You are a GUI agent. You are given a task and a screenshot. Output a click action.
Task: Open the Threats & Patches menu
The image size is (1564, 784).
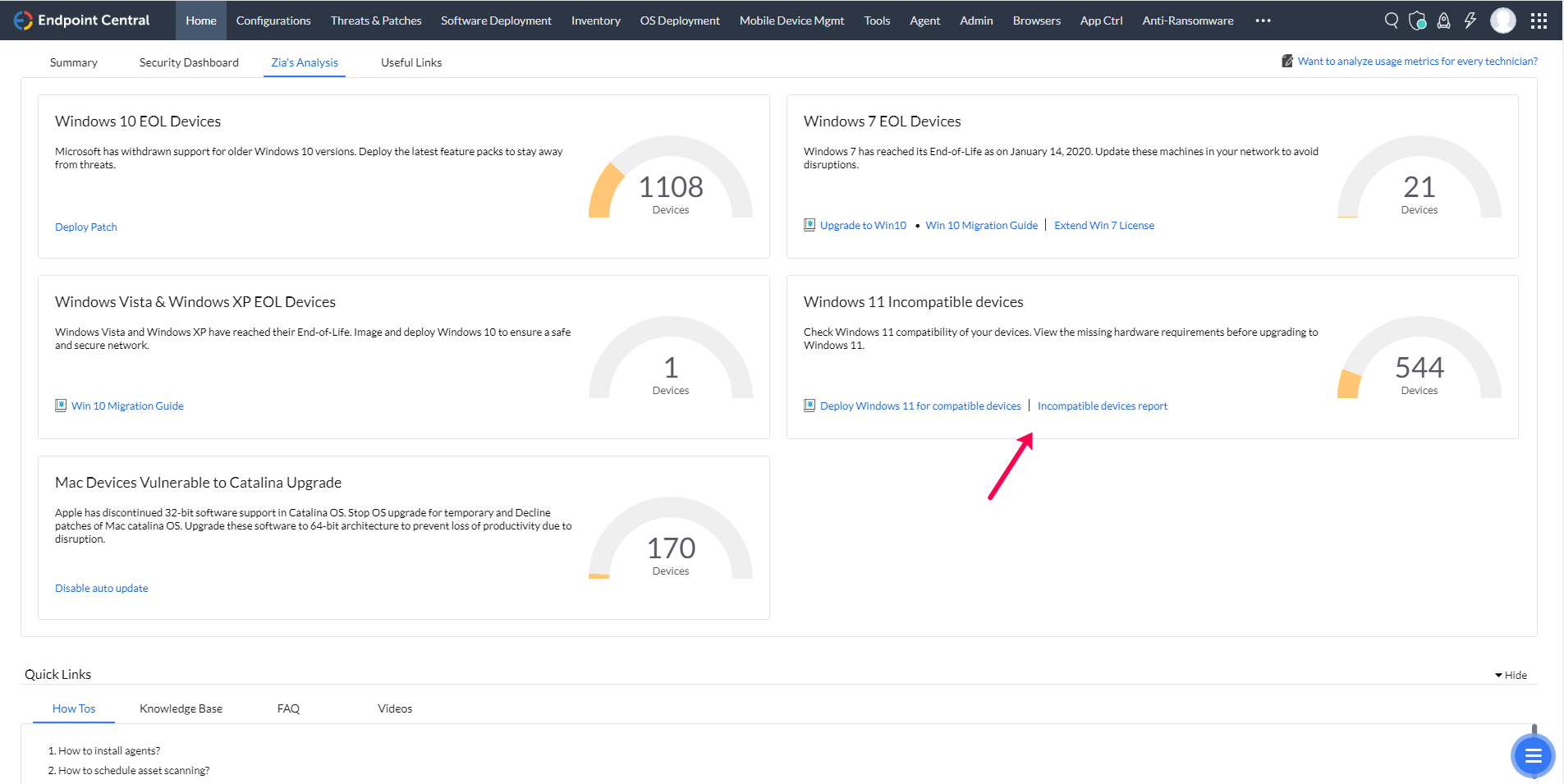376,21
